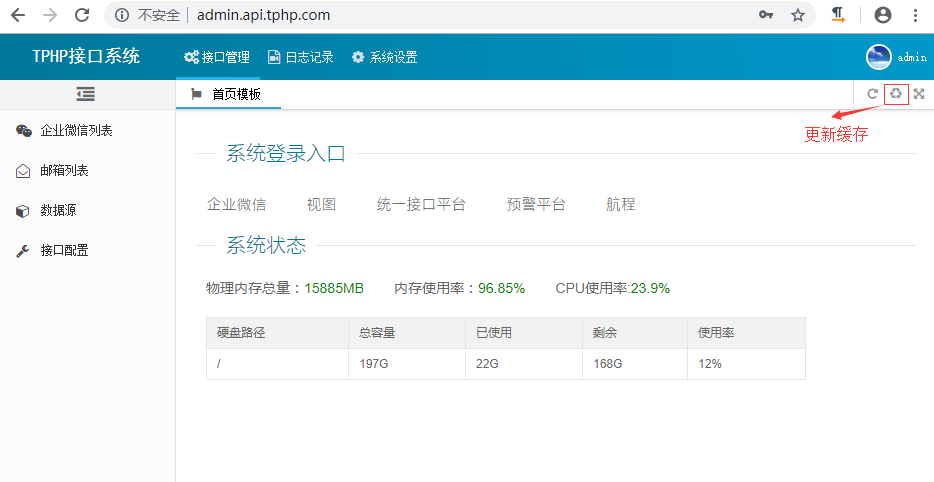934x482 pixels.
Task: Toggle fullscreen with the expand icon
Action: pos(919,94)
